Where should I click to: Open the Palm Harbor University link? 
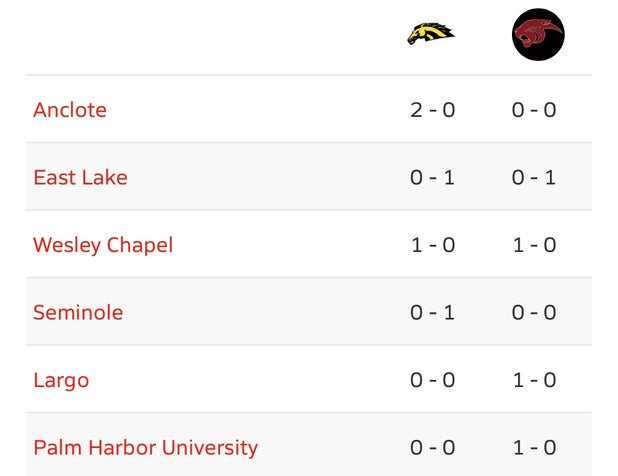pos(145,448)
